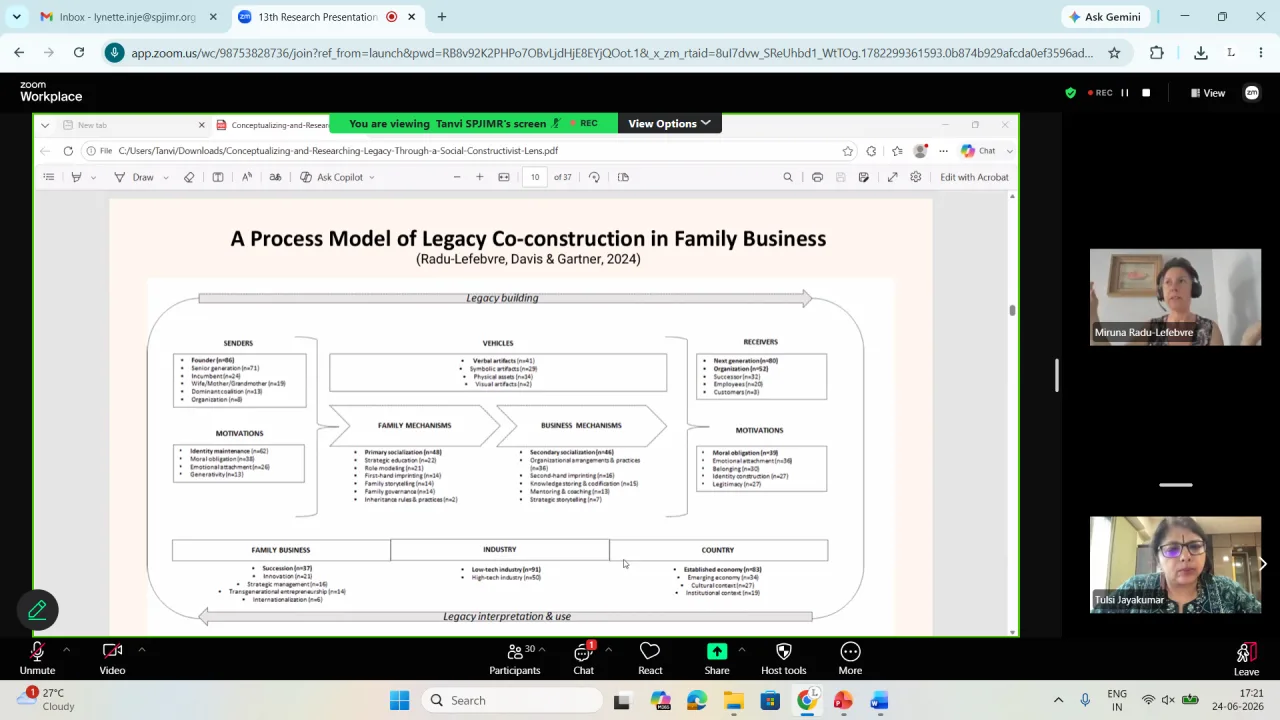Screen dimensions: 1280x720
Task: Select Draw tool in shared PDF viewer
Action: [x=134, y=177]
